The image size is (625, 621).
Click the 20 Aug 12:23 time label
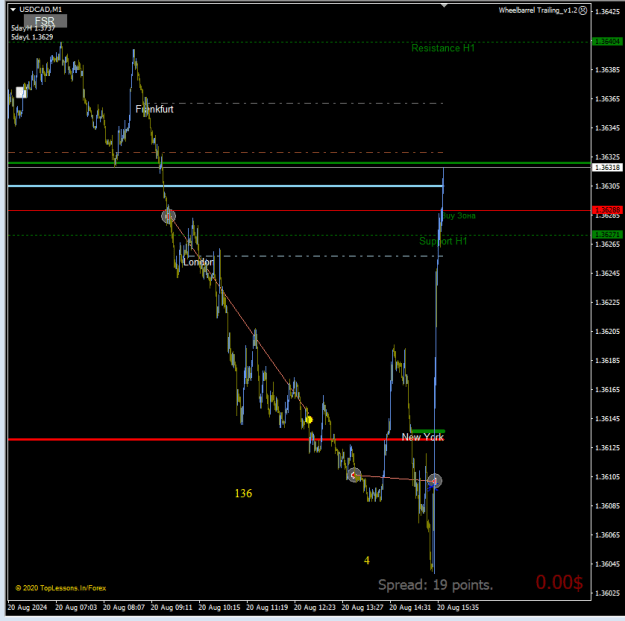(x=314, y=607)
